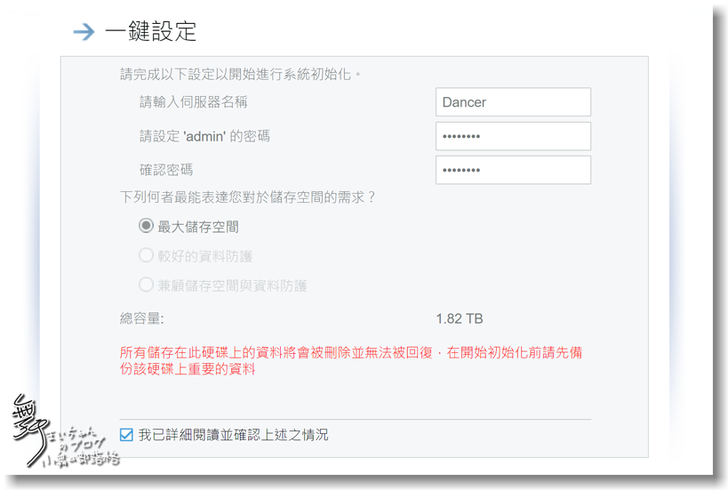Image resolution: width=728 pixels, height=490 pixels.
Task: Click the 確認密碼 password input field
Action: 513,170
